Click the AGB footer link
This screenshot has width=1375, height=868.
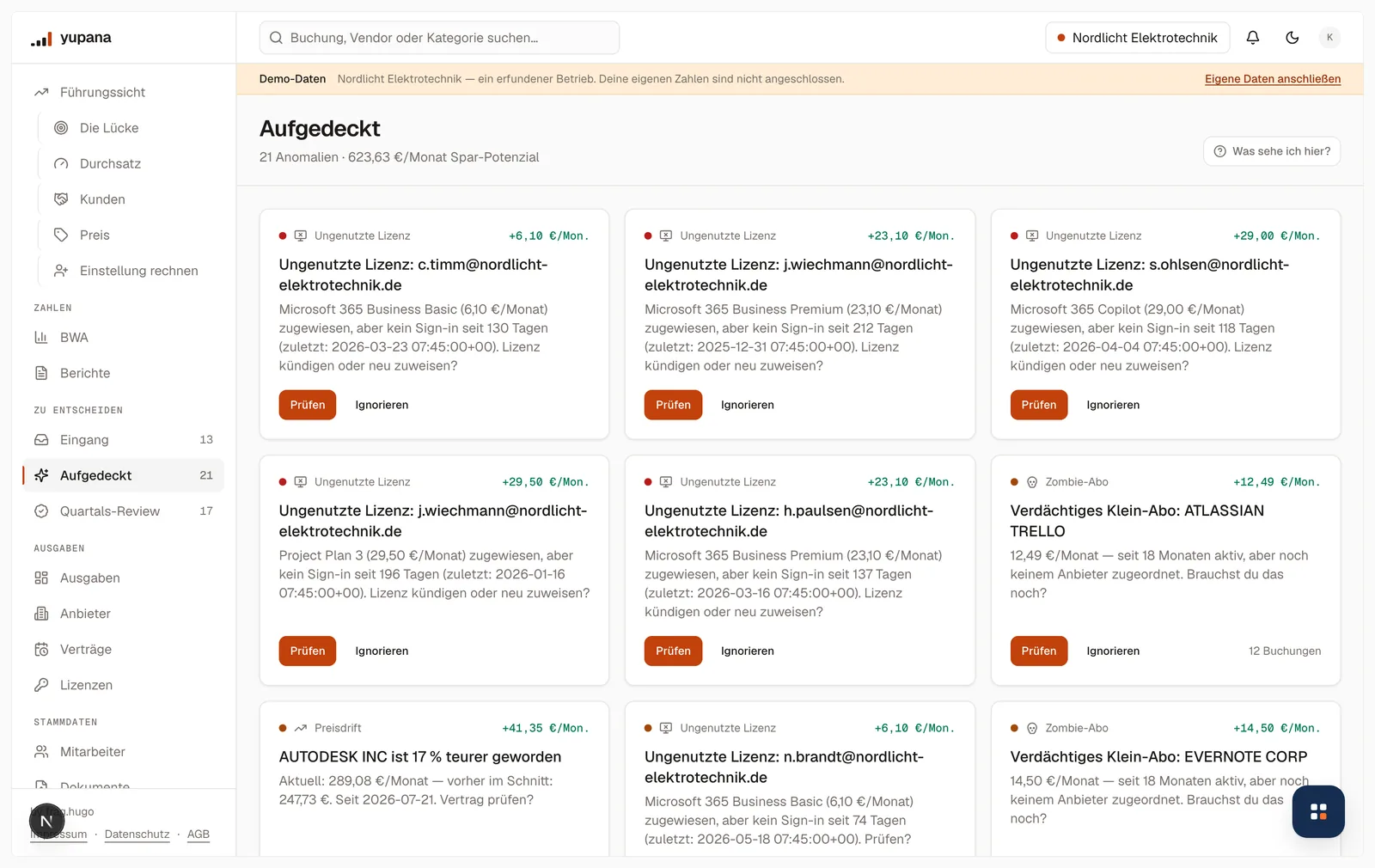click(199, 834)
